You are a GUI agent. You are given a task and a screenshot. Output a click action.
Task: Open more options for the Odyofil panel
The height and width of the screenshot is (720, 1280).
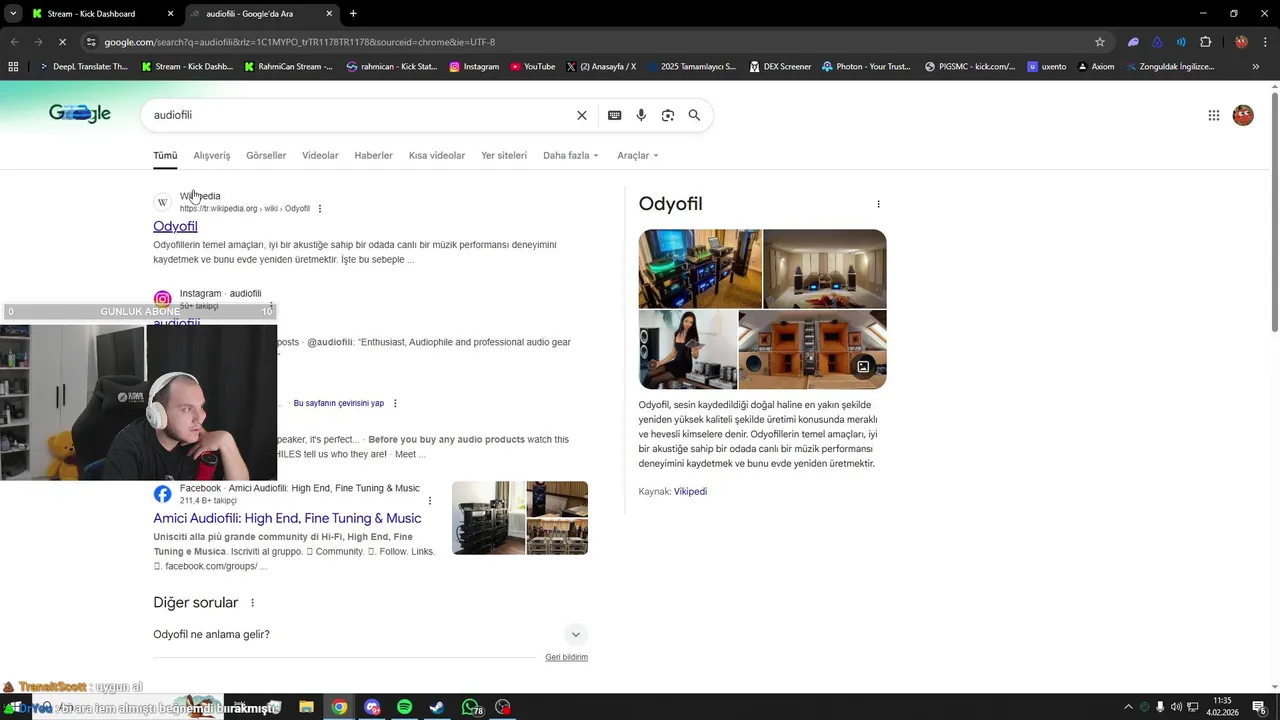coord(878,204)
